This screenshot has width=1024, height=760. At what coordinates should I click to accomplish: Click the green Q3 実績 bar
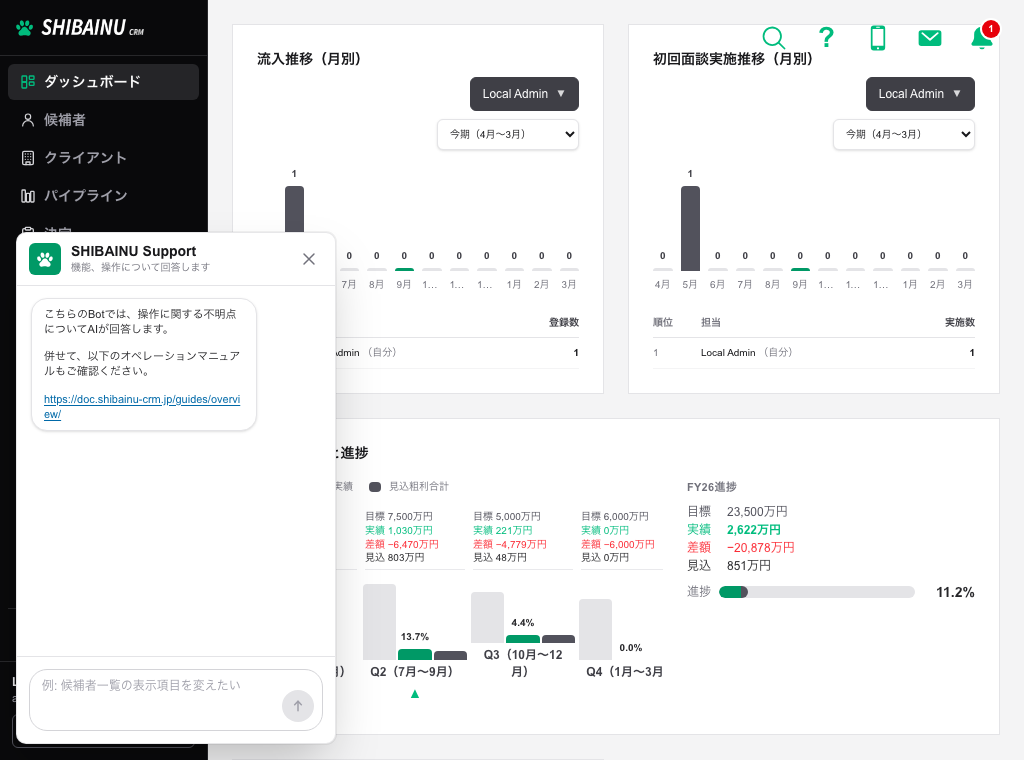pos(522,639)
